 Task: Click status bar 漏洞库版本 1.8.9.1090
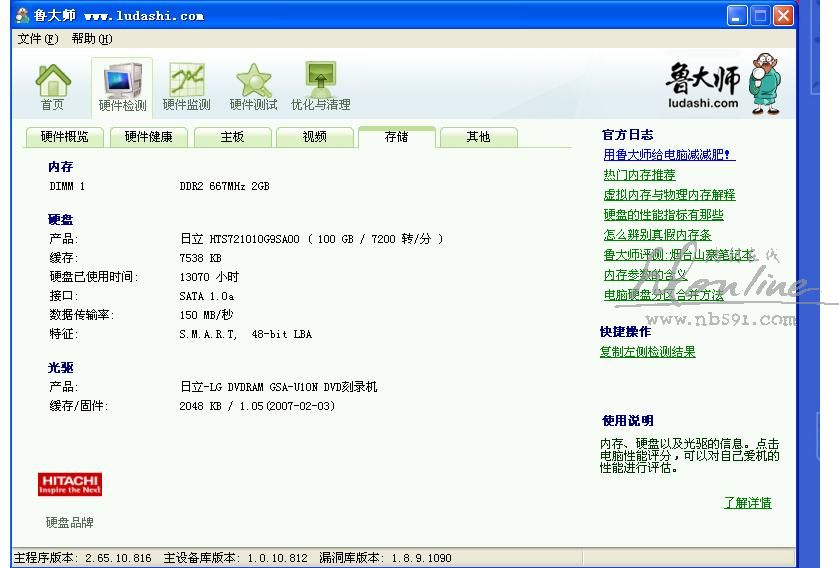[x=385, y=558]
